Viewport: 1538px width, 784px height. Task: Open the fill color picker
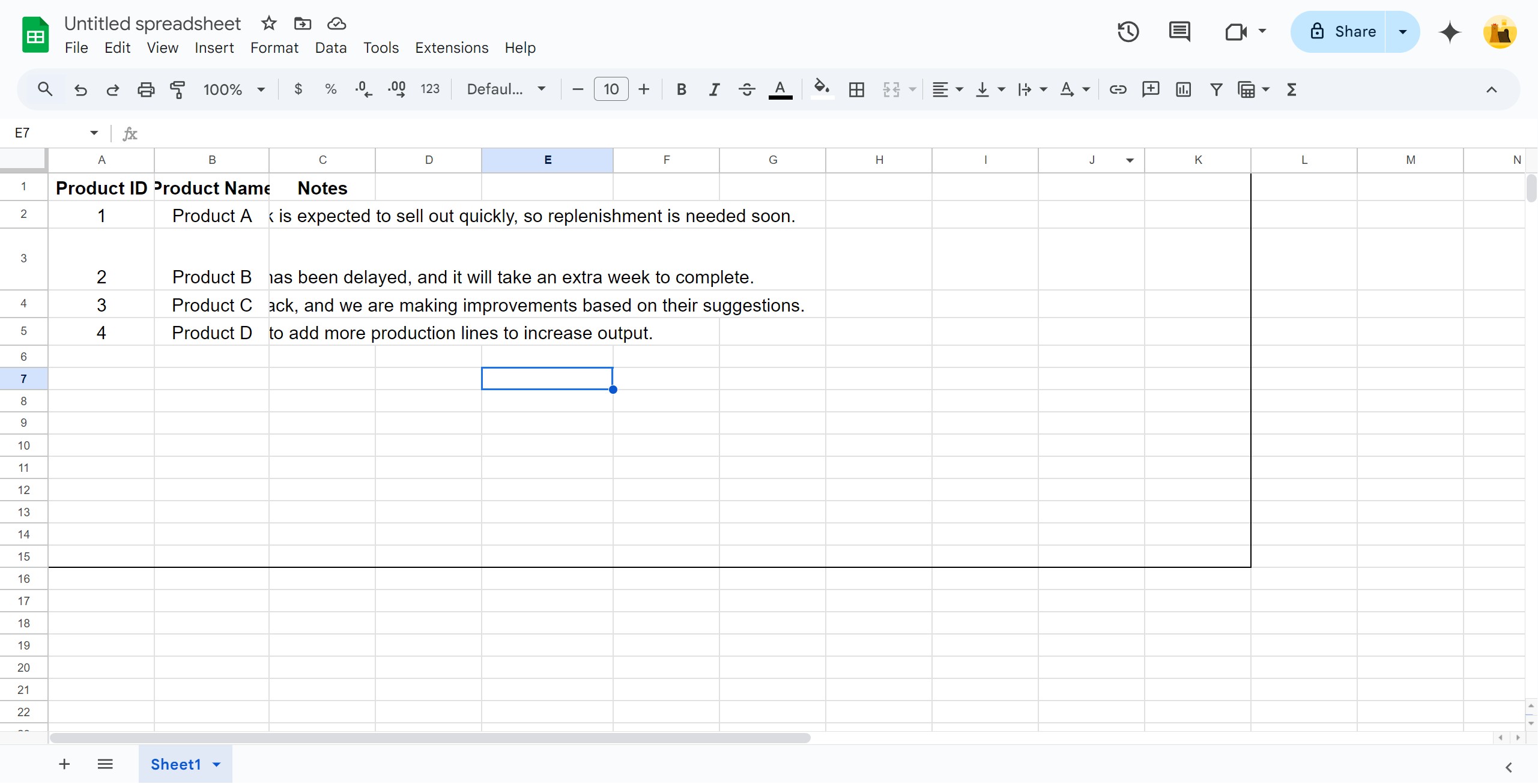822,89
